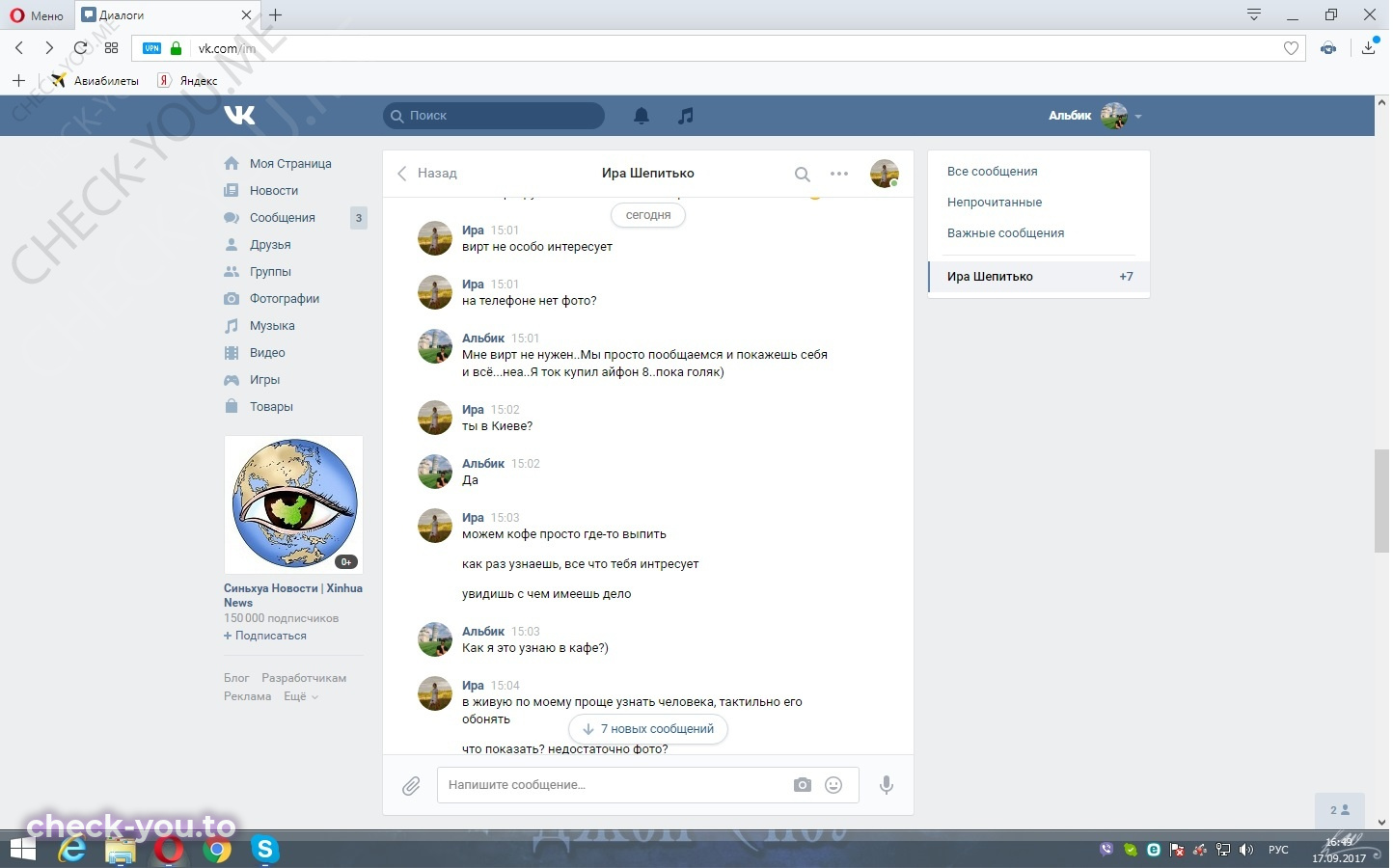Attach a photo using the camera icon
Image resolution: width=1393 pixels, height=868 pixels.
click(803, 785)
